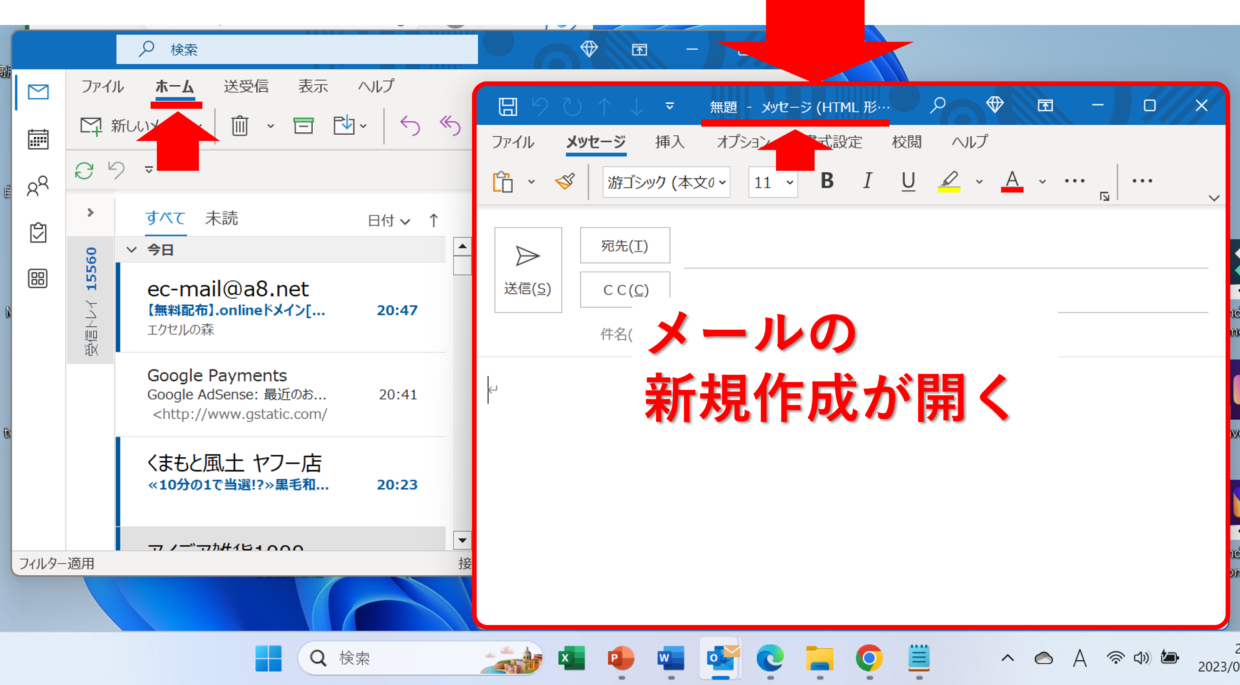
Task: Click the 宛先 (To) button
Action: (x=624, y=246)
